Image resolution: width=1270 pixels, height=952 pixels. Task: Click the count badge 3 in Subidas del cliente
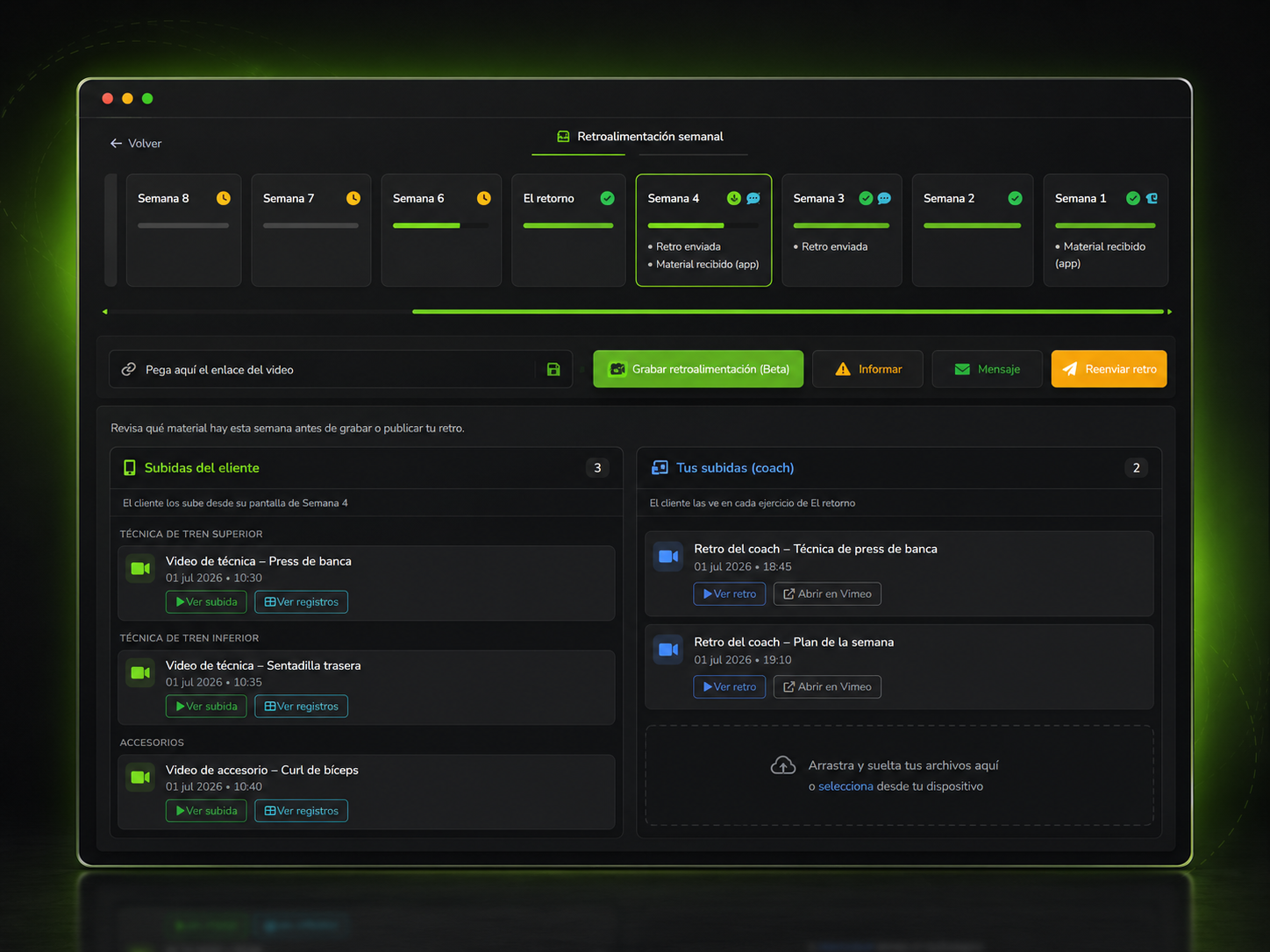[x=597, y=468]
